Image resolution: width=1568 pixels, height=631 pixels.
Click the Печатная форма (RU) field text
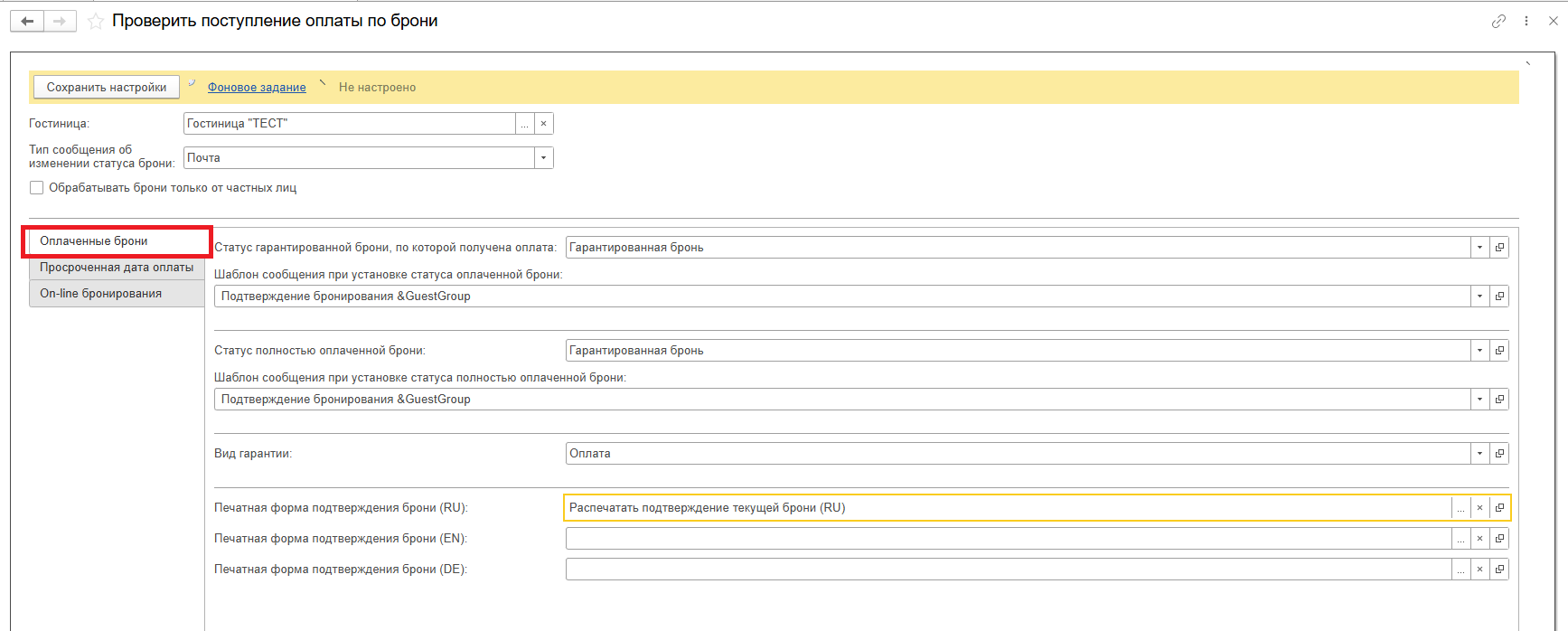tap(707, 508)
